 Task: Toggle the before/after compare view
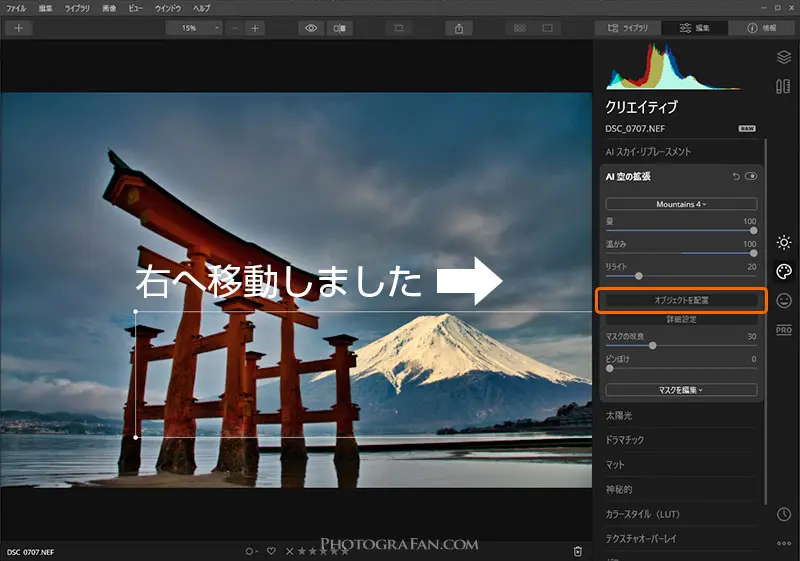(x=339, y=28)
